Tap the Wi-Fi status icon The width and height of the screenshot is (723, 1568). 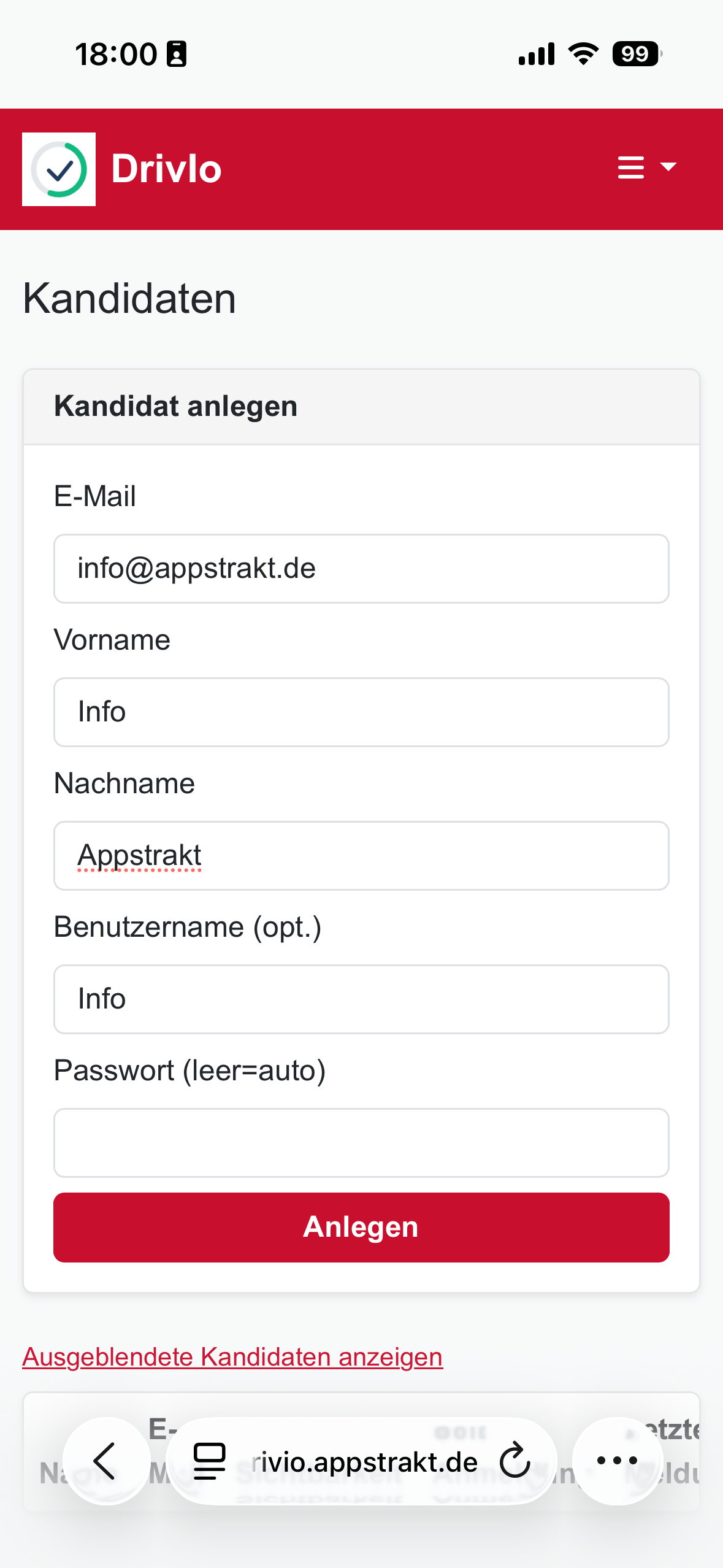583,54
